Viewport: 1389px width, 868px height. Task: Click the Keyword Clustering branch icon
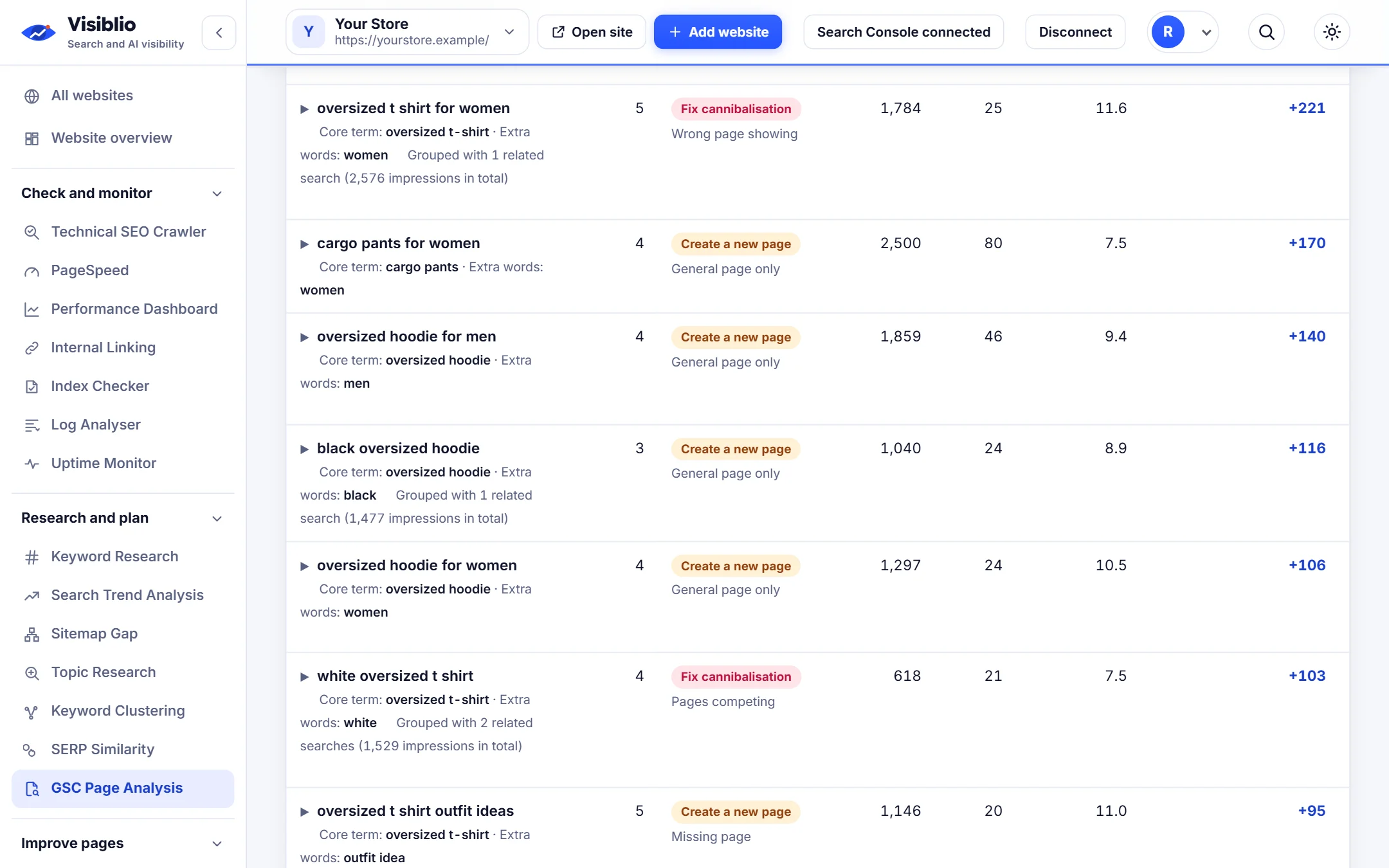[x=32, y=712]
